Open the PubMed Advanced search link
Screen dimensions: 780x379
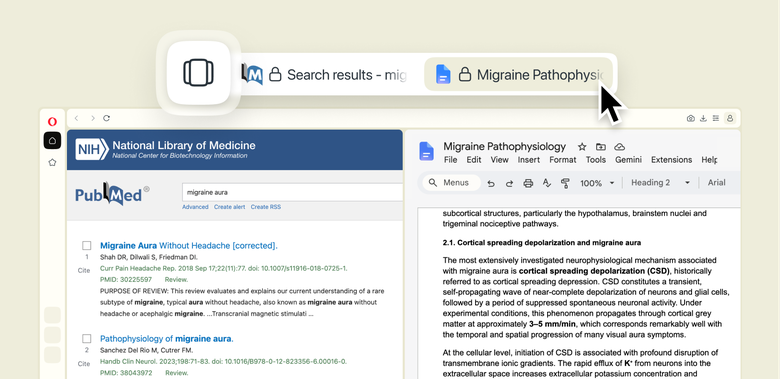(x=195, y=207)
